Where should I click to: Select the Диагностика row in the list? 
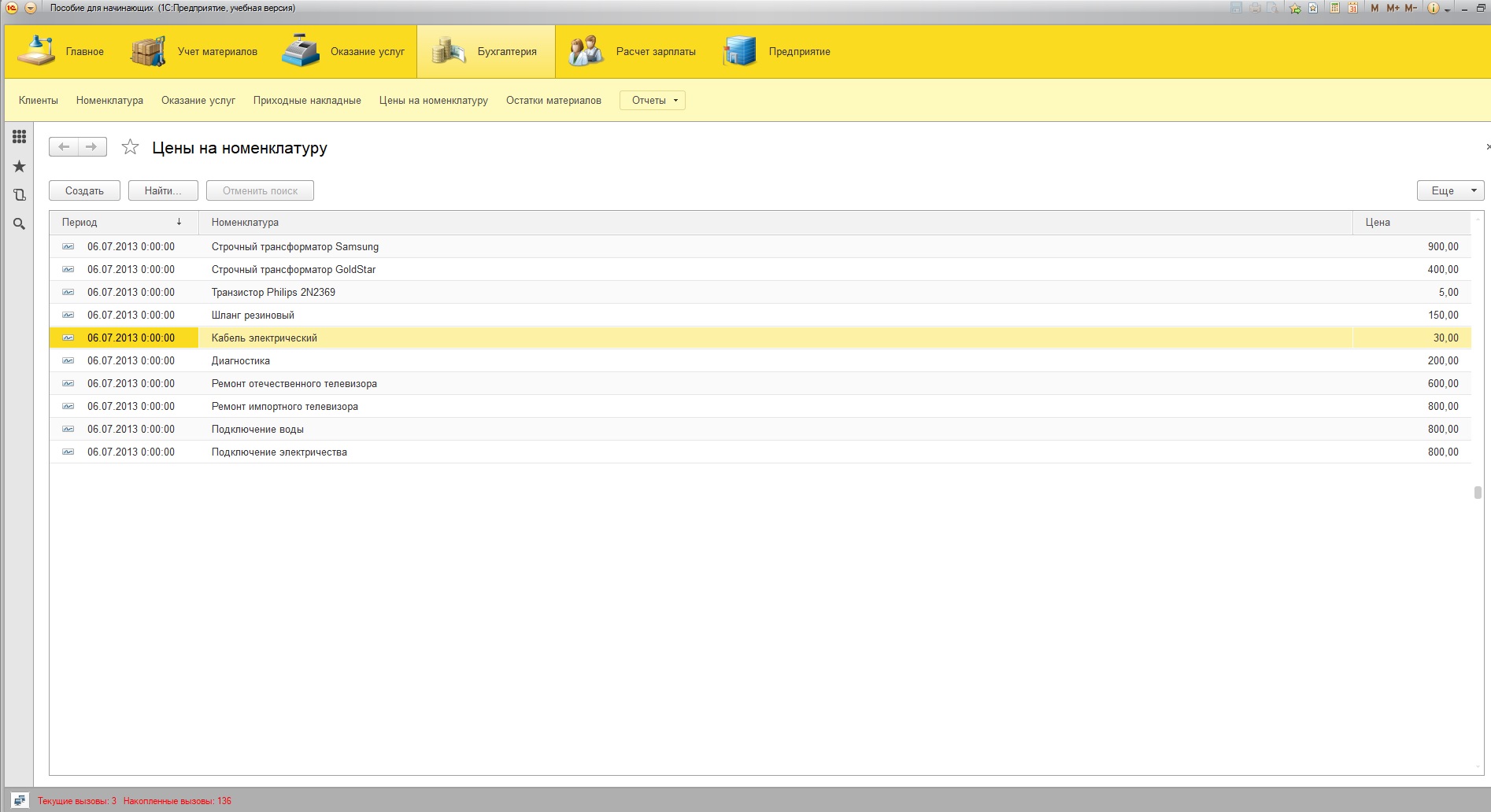tap(760, 360)
